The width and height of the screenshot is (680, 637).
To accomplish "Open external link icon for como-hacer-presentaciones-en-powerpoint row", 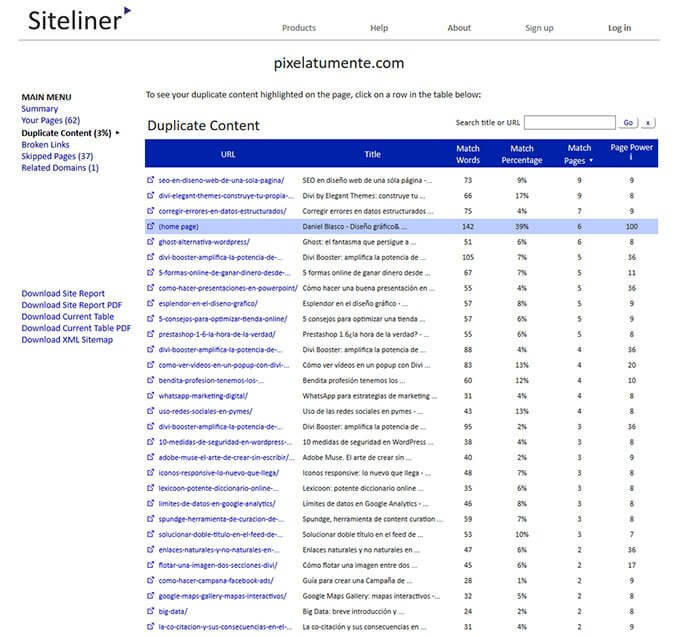I will click(x=150, y=287).
